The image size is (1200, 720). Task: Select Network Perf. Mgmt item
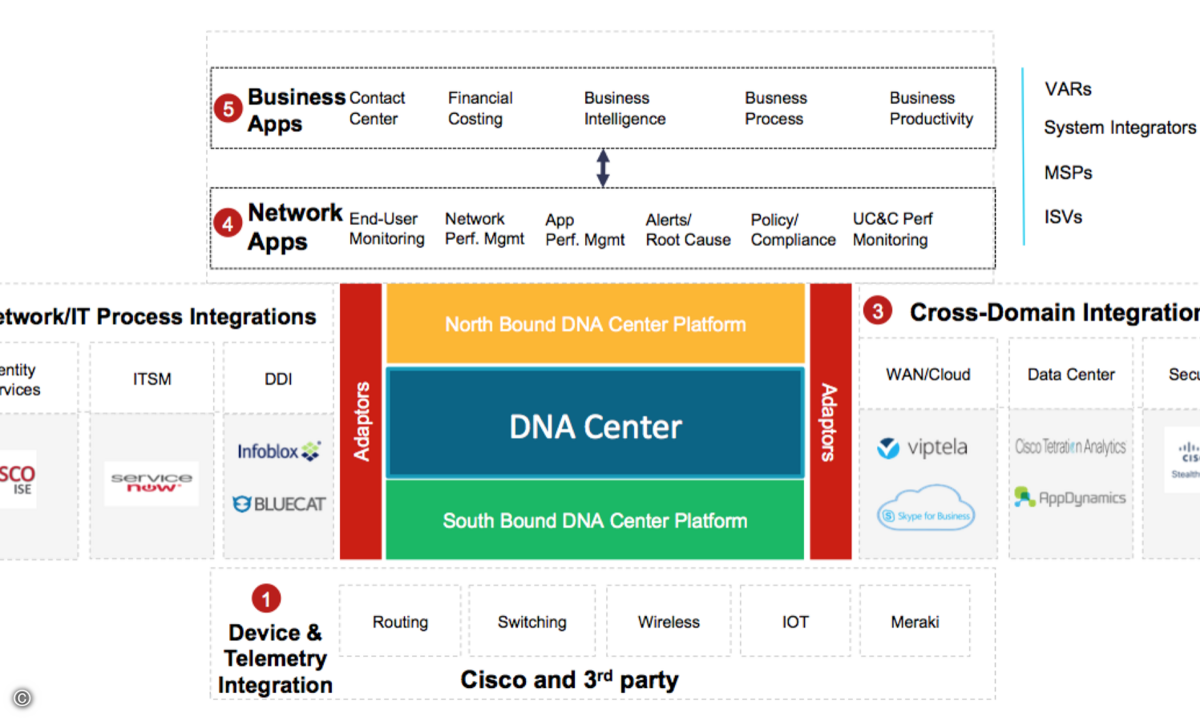pos(485,229)
